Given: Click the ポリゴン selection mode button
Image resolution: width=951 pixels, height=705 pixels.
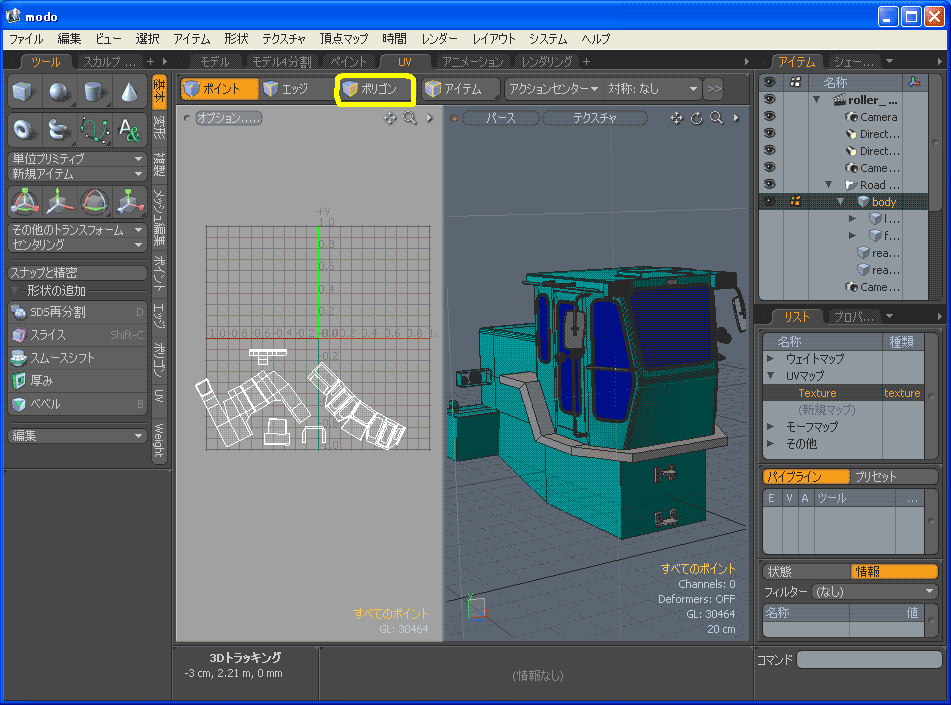Looking at the screenshot, I should [x=375, y=89].
